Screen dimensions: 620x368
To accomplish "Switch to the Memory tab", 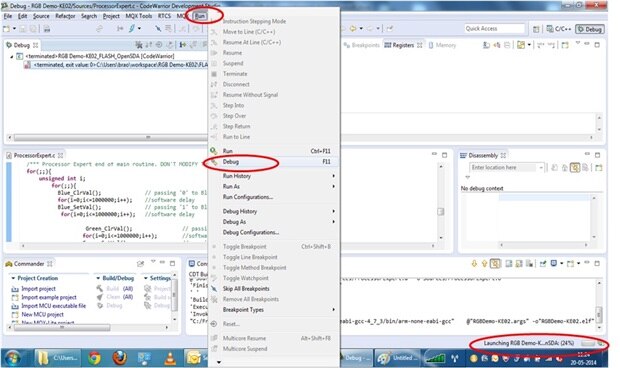I will (x=442, y=45).
